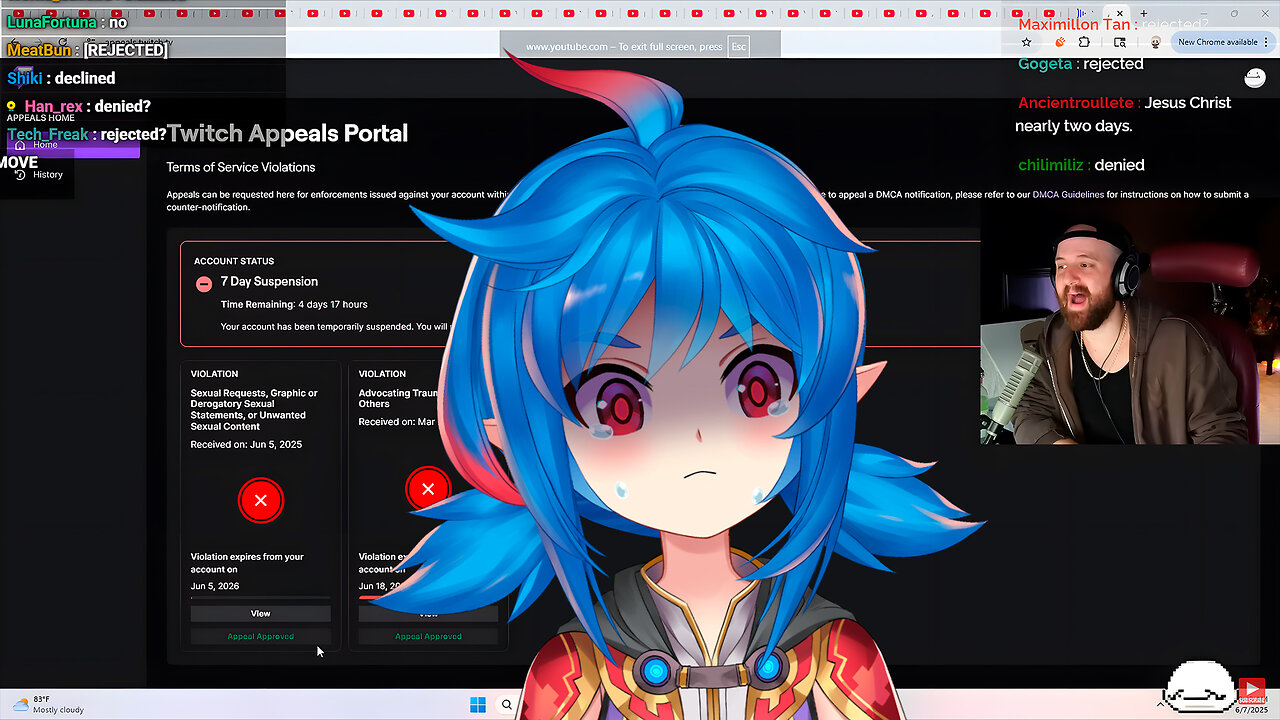1280x720 pixels.
Task: Click the New Chrome available button
Action: tap(1217, 42)
